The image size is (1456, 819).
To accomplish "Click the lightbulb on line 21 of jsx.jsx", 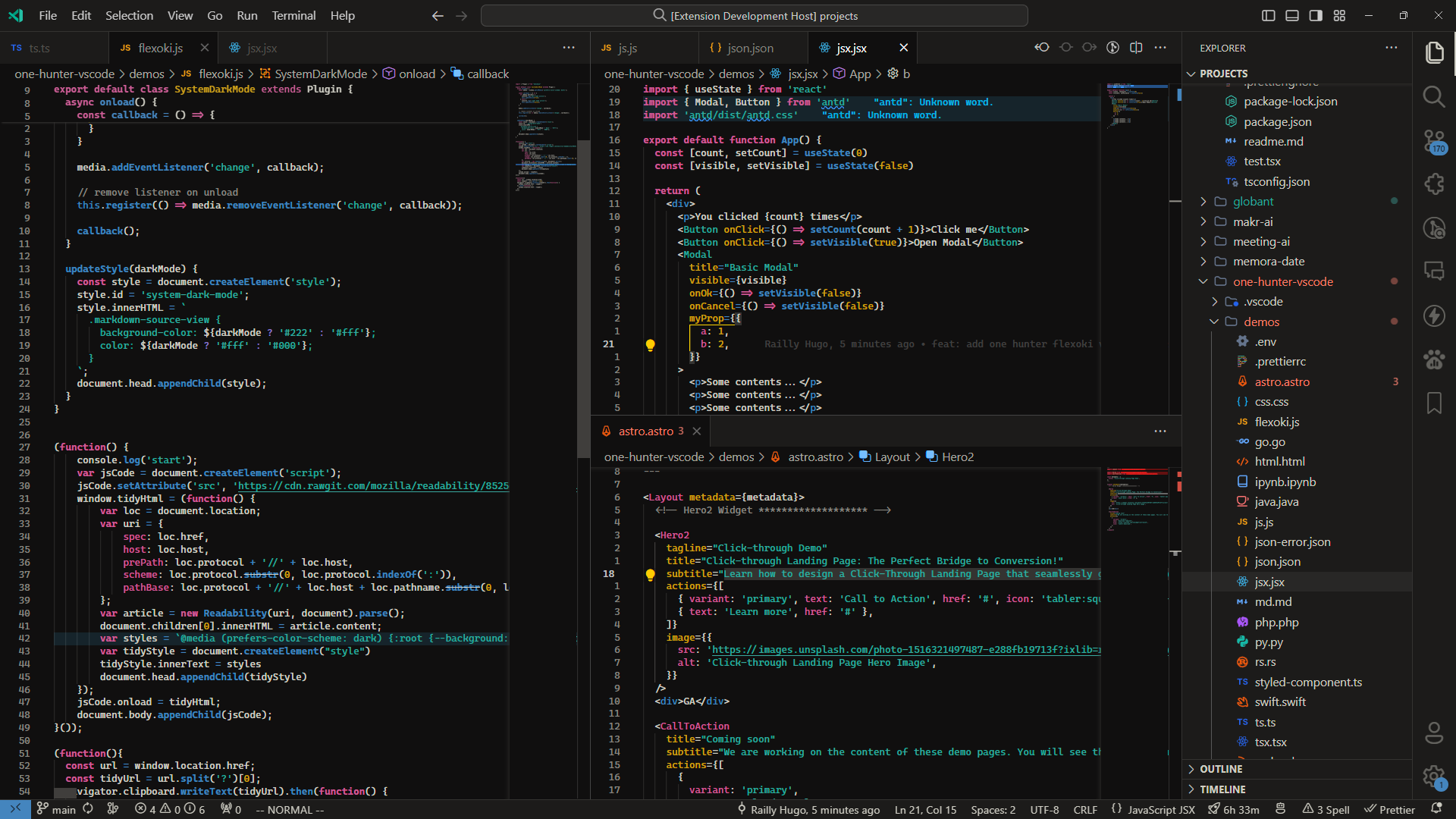I will [650, 344].
